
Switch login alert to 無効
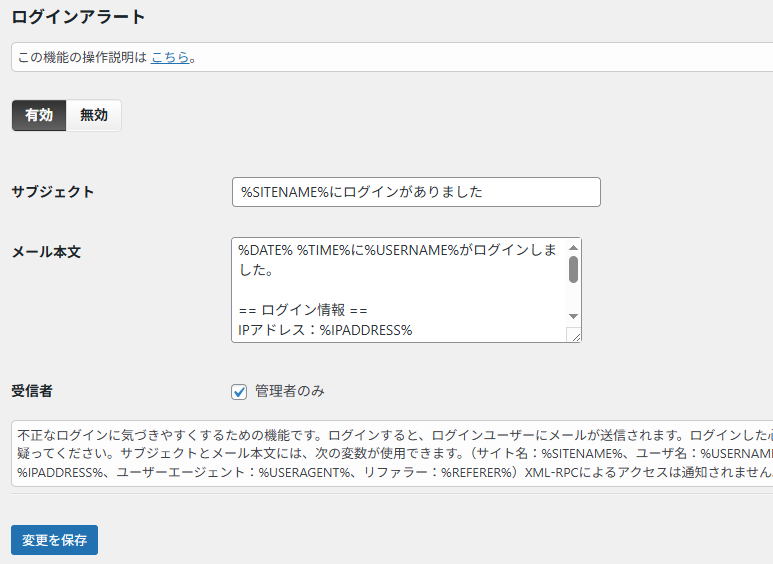[x=94, y=115]
